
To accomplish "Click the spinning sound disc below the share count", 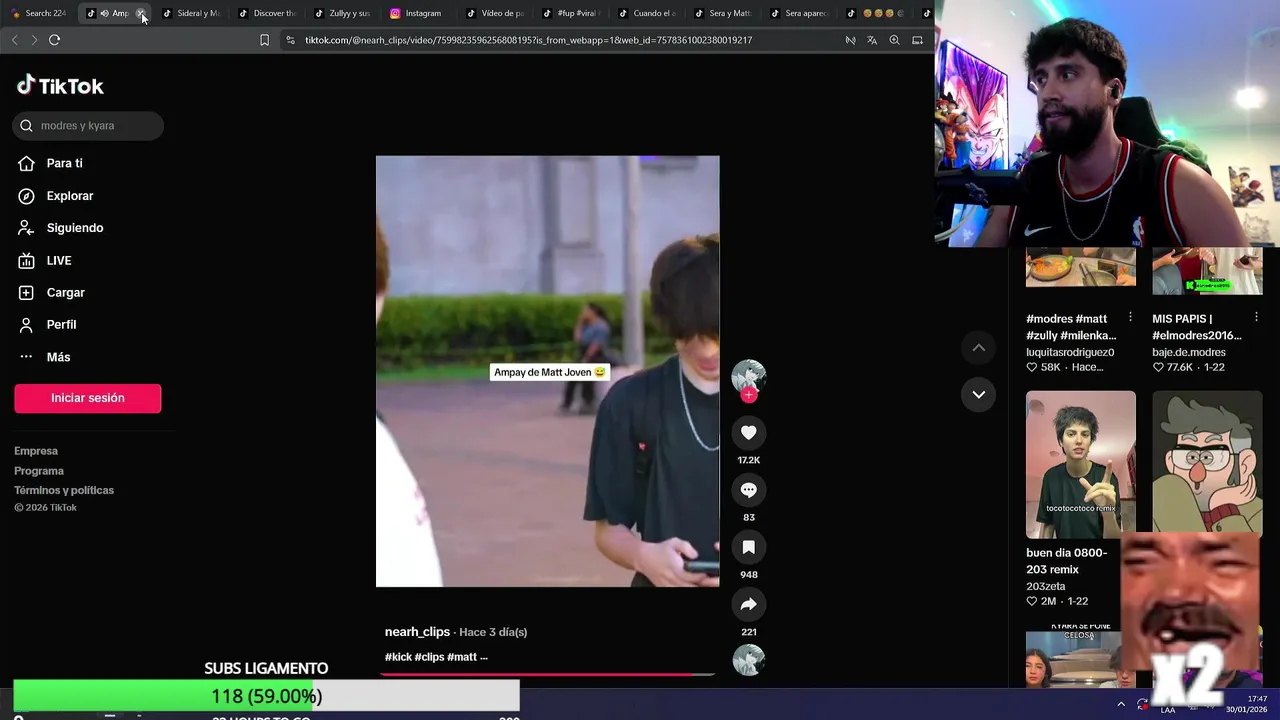I will point(748,660).
